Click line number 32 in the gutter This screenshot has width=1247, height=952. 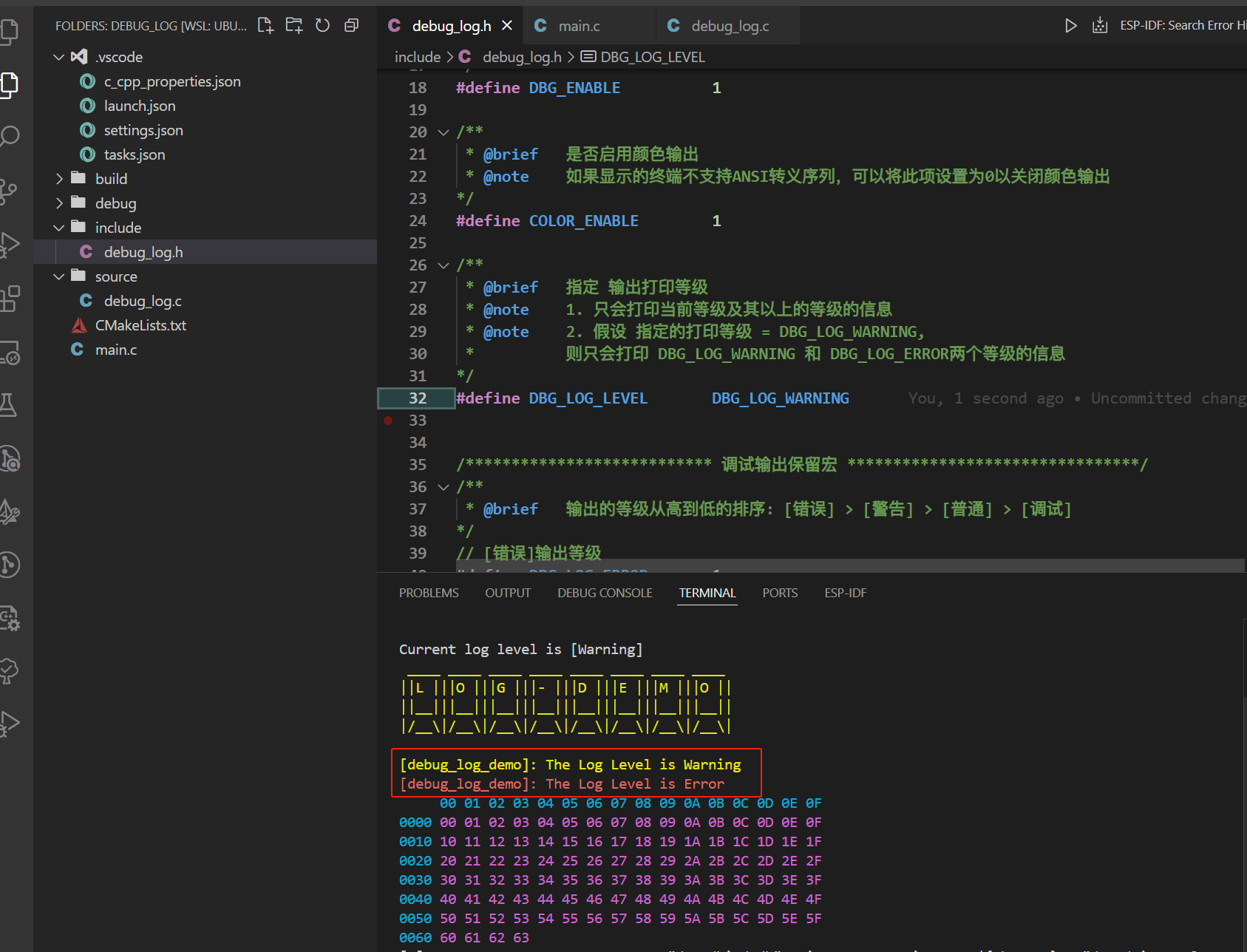(418, 398)
